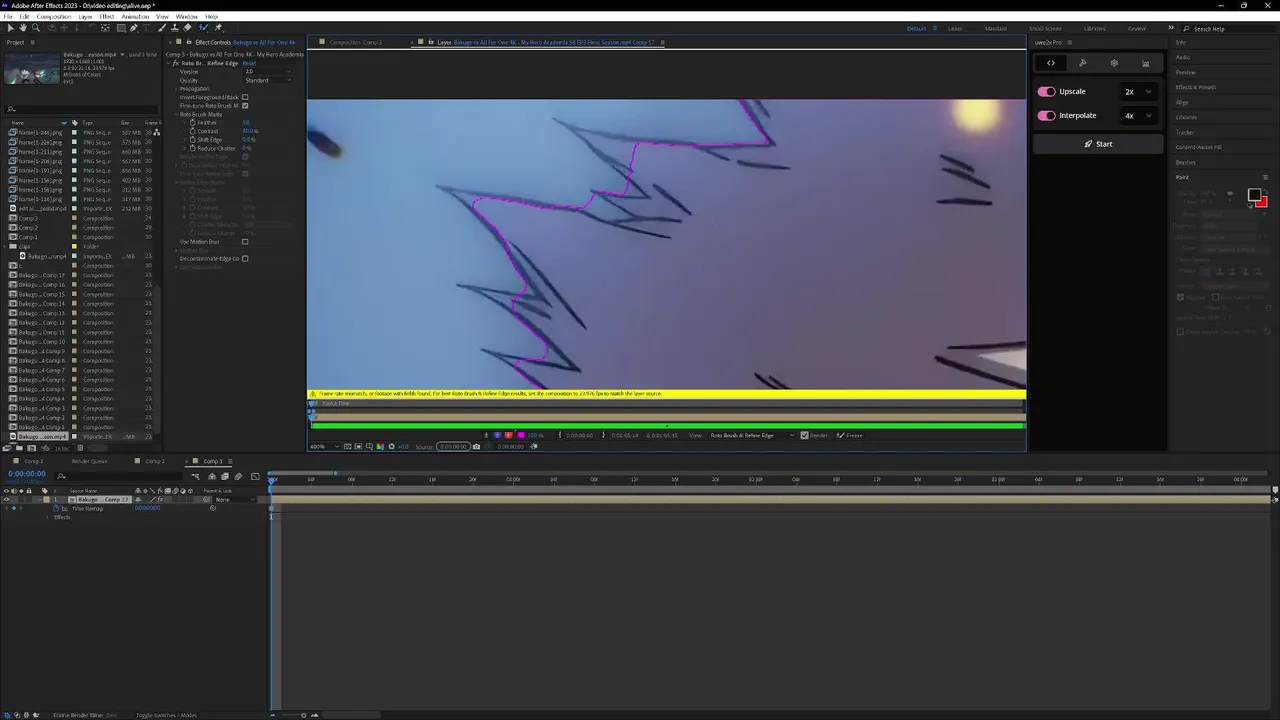This screenshot has height=720, width=1280.
Task: Open the Effects & Presets panel
Action: 1196,87
